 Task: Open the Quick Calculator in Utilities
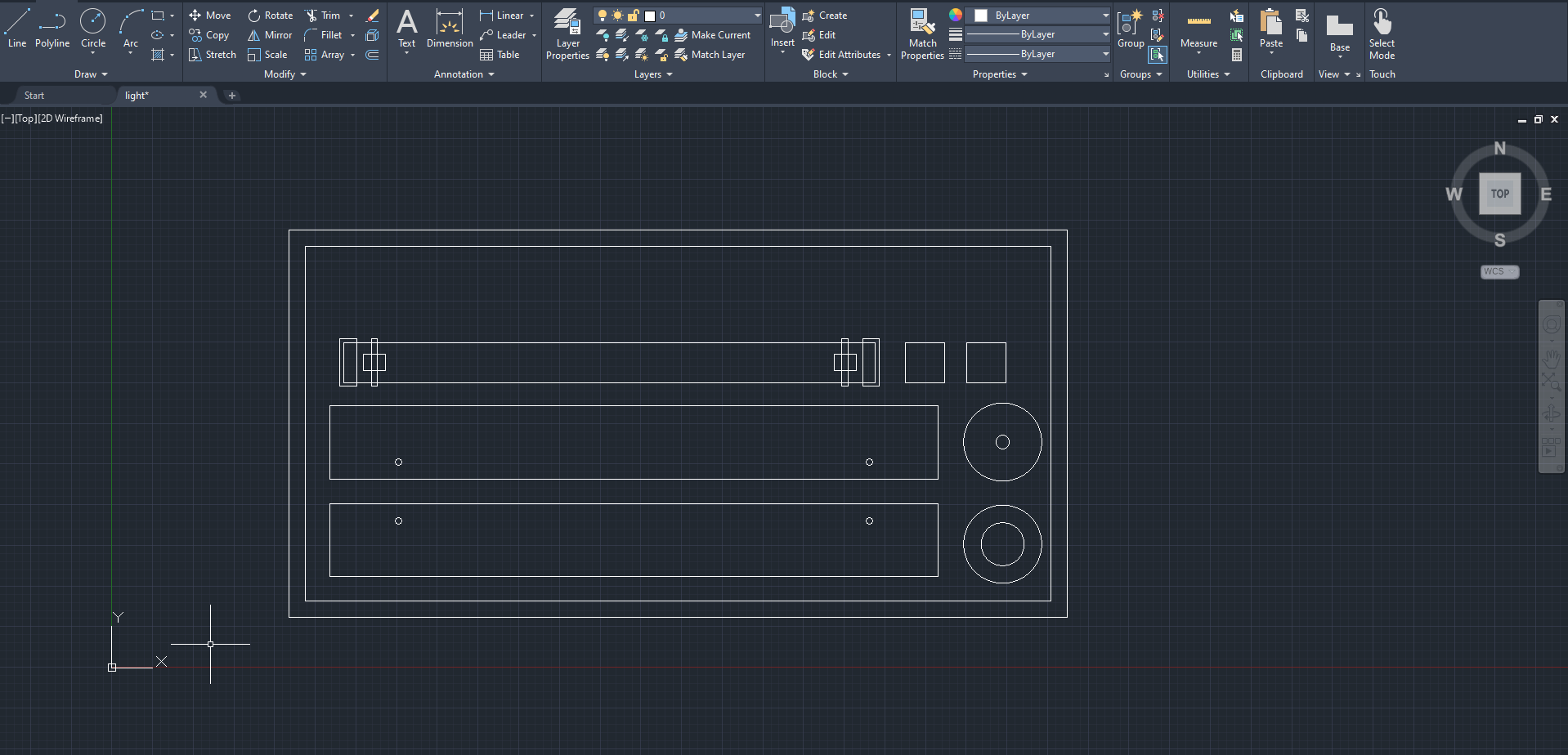pos(1236,55)
